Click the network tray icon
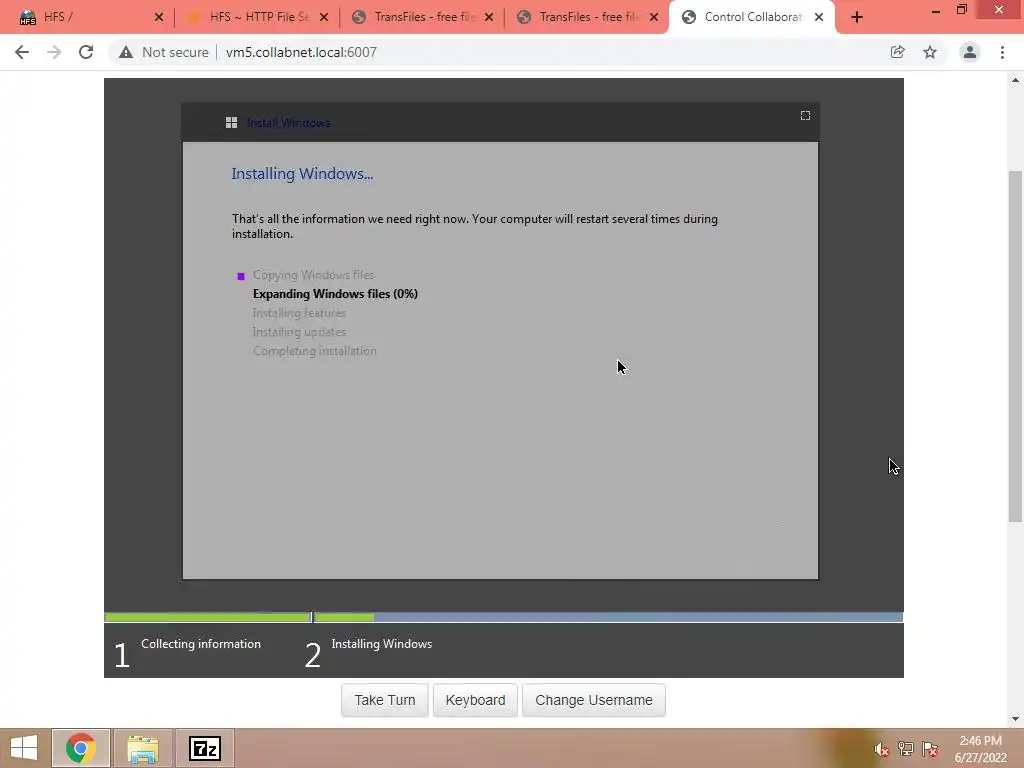 tap(906, 749)
